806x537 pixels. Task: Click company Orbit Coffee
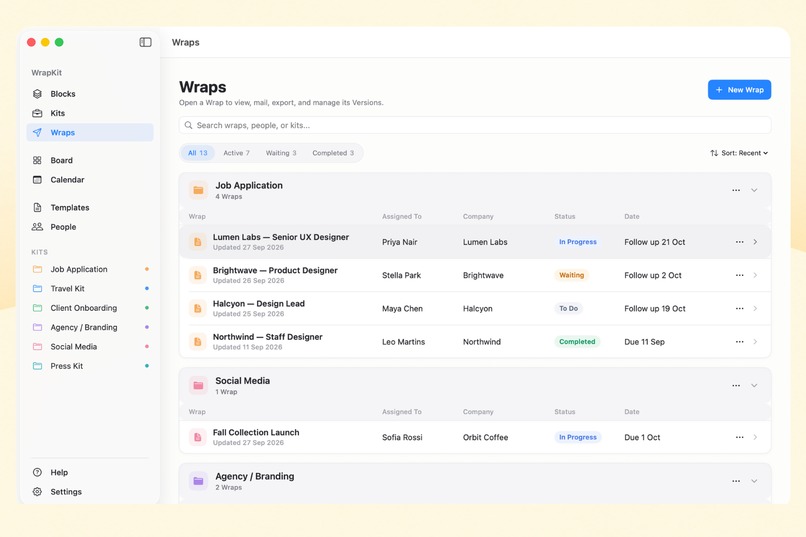(485, 437)
